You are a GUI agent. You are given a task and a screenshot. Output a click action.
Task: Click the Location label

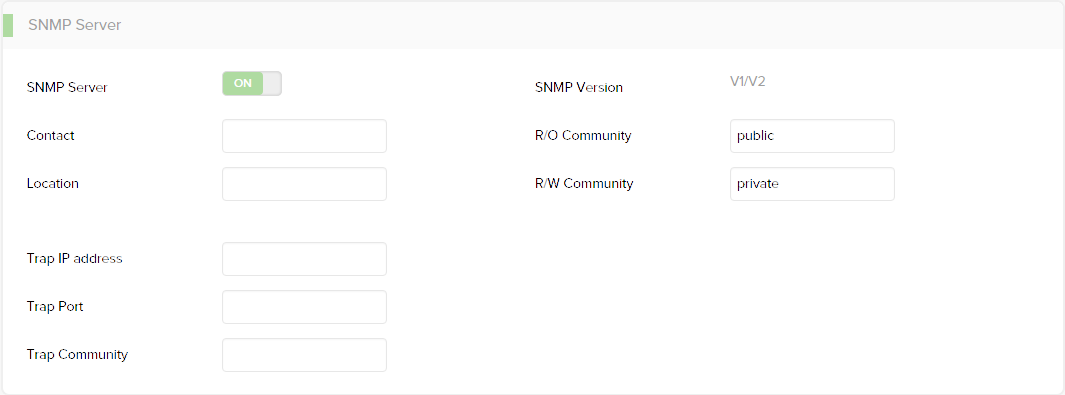tap(53, 184)
